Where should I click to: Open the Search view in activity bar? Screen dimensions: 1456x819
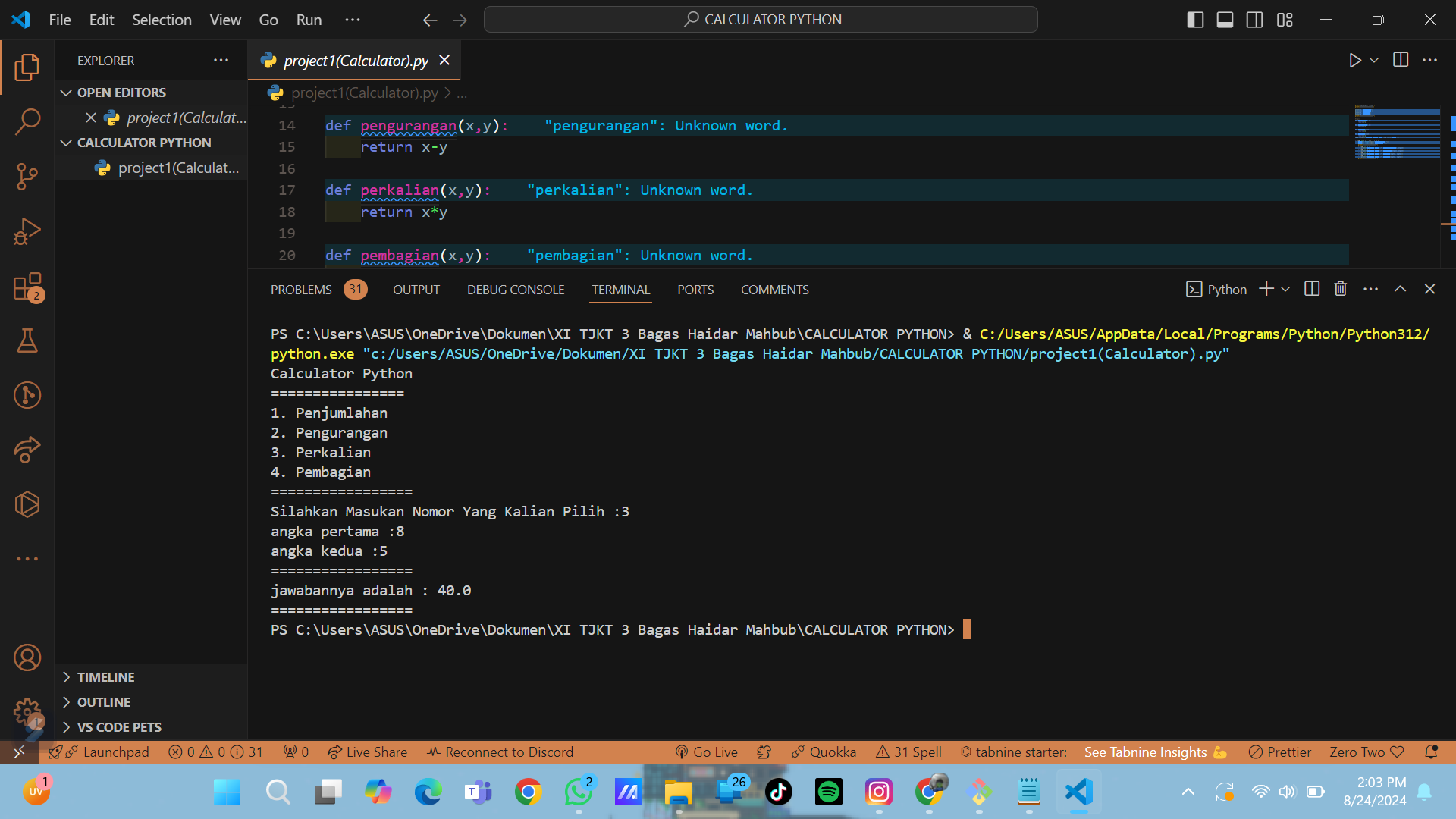click(27, 121)
